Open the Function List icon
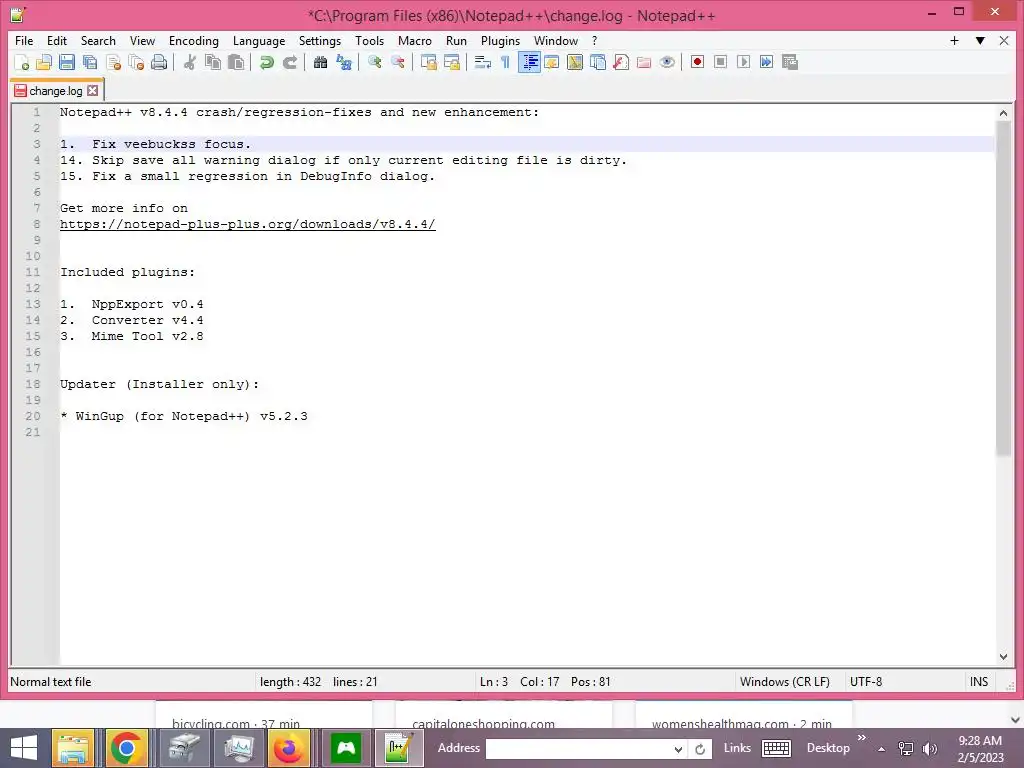The height and width of the screenshot is (768, 1024). [621, 62]
